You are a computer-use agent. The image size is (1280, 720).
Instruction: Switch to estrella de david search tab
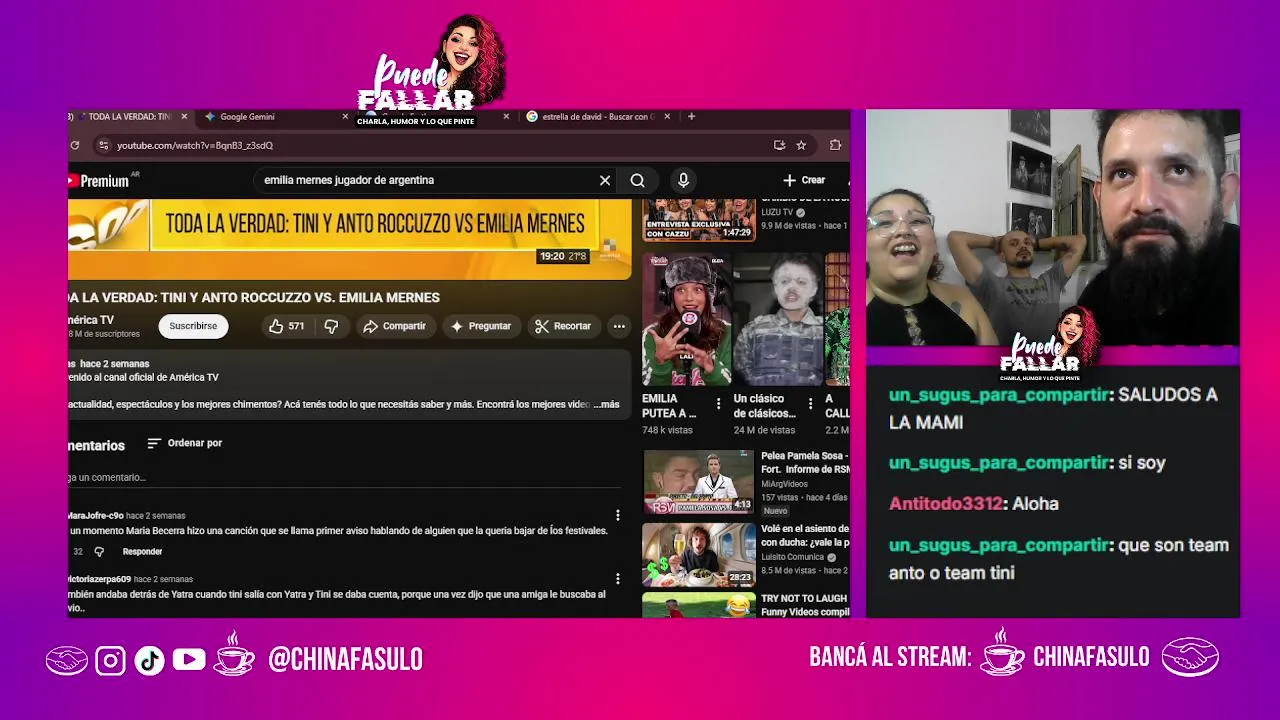(x=597, y=117)
